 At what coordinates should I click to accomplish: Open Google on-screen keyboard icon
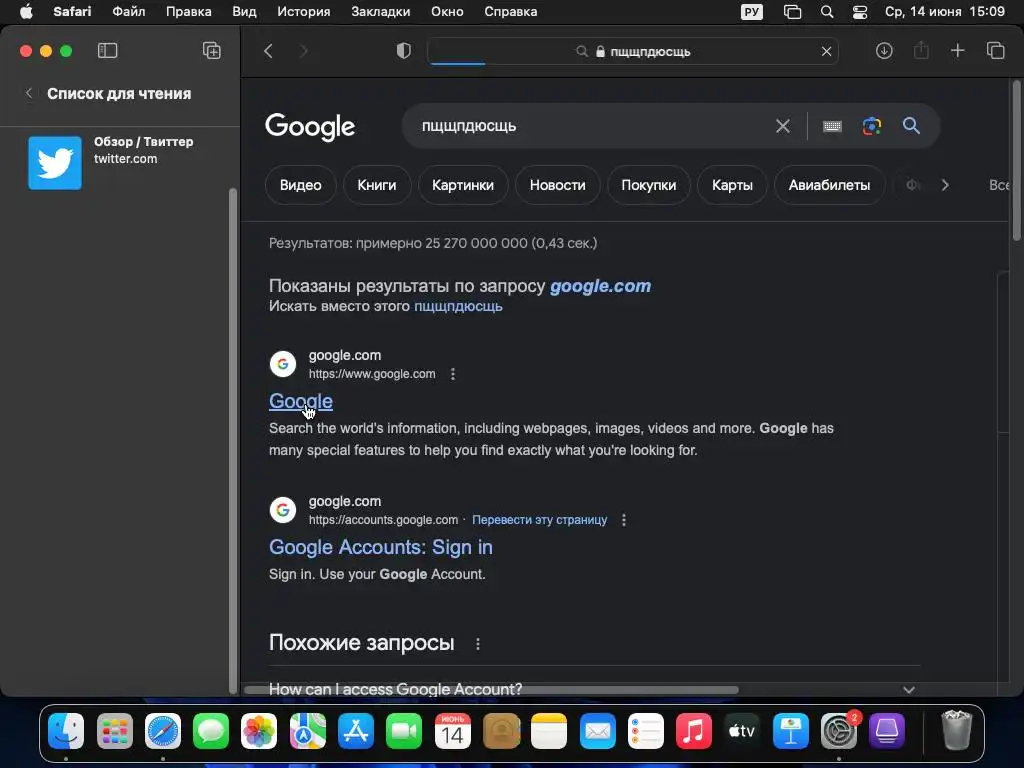click(832, 126)
